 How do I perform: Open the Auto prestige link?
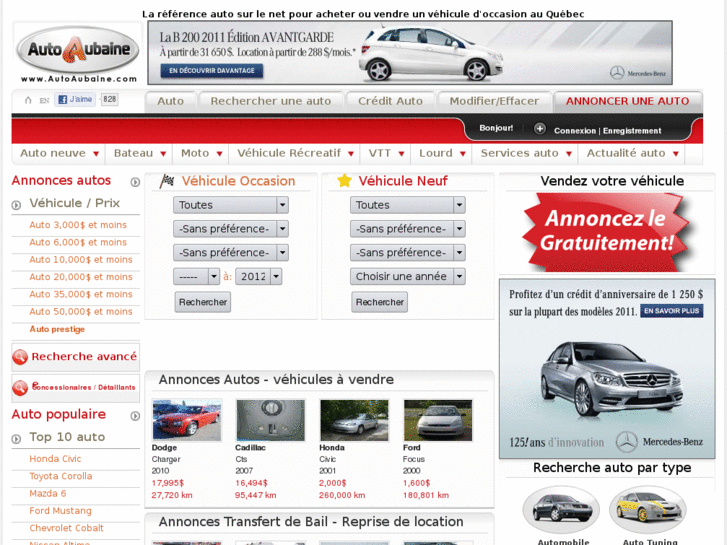tap(57, 329)
